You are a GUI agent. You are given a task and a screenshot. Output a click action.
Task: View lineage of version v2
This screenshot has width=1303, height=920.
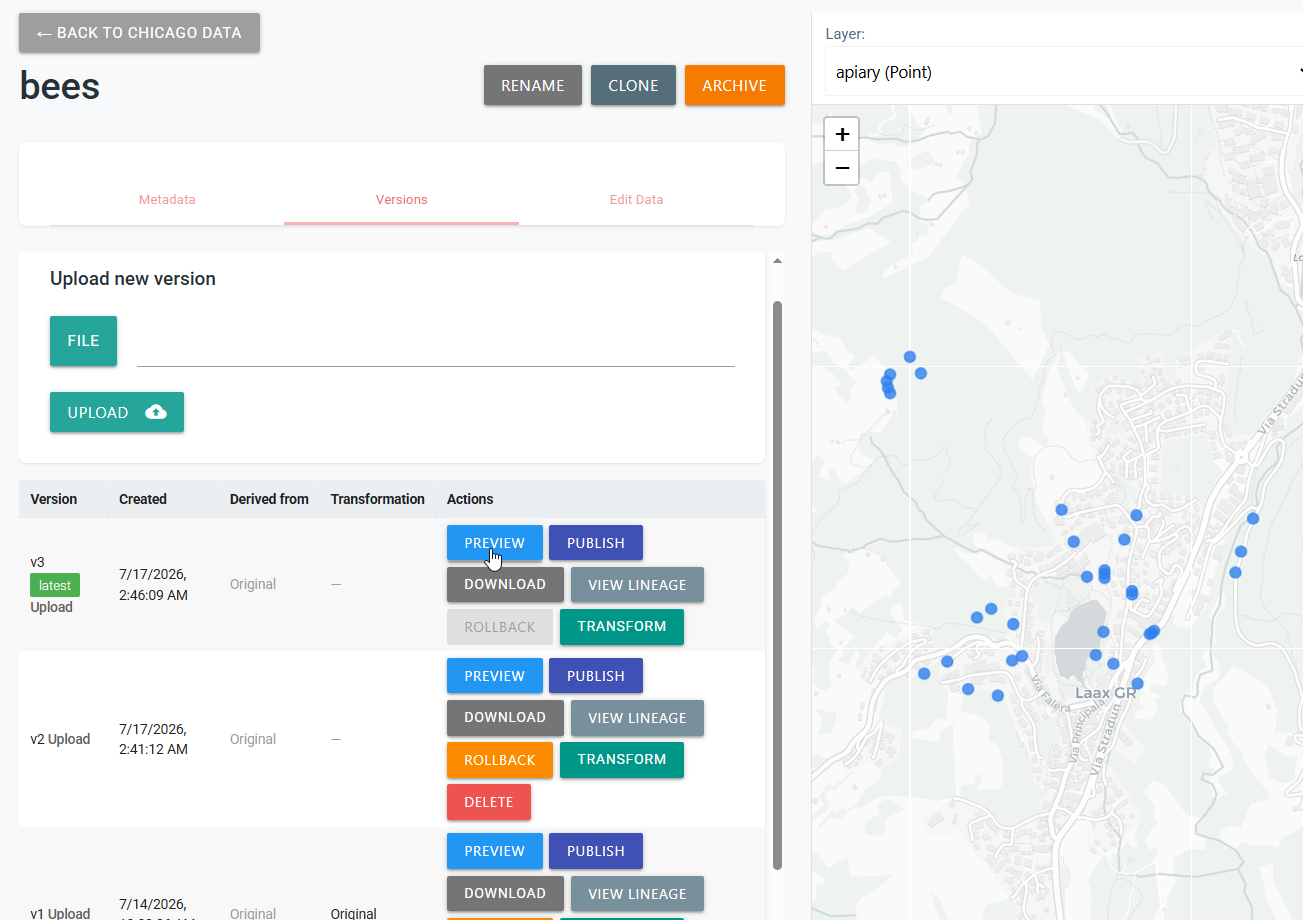click(637, 718)
